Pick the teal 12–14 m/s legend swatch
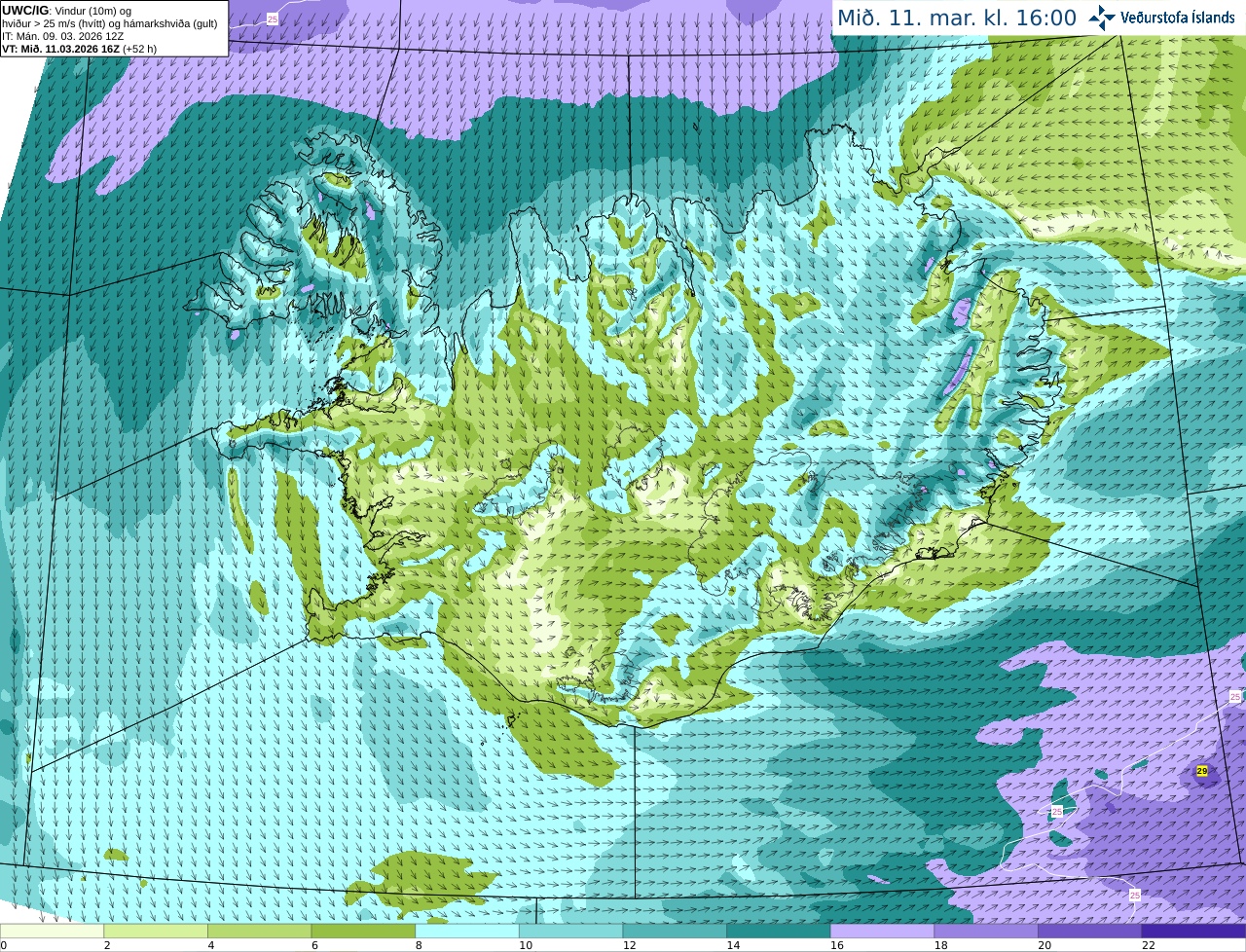 [x=675, y=932]
